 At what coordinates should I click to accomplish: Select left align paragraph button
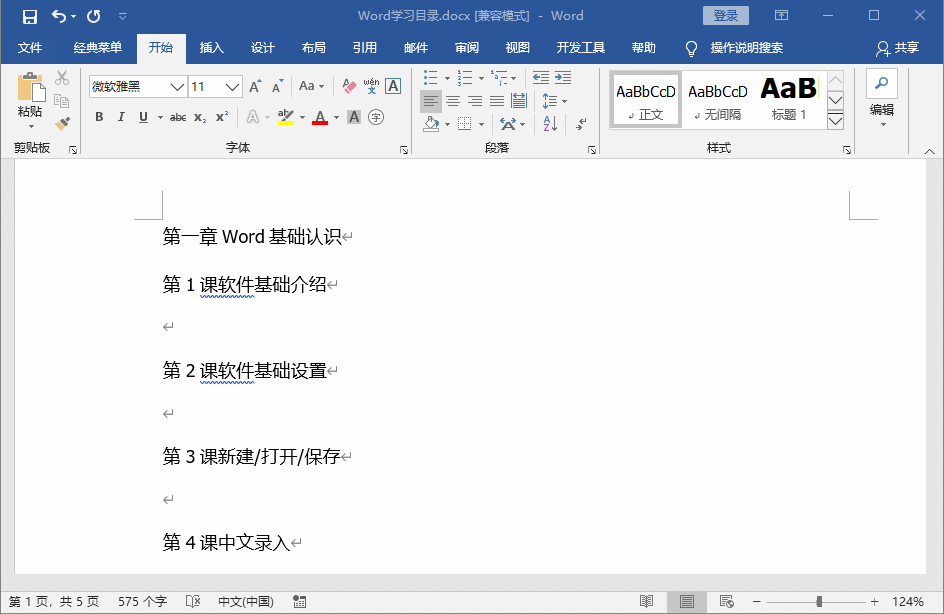coord(430,101)
